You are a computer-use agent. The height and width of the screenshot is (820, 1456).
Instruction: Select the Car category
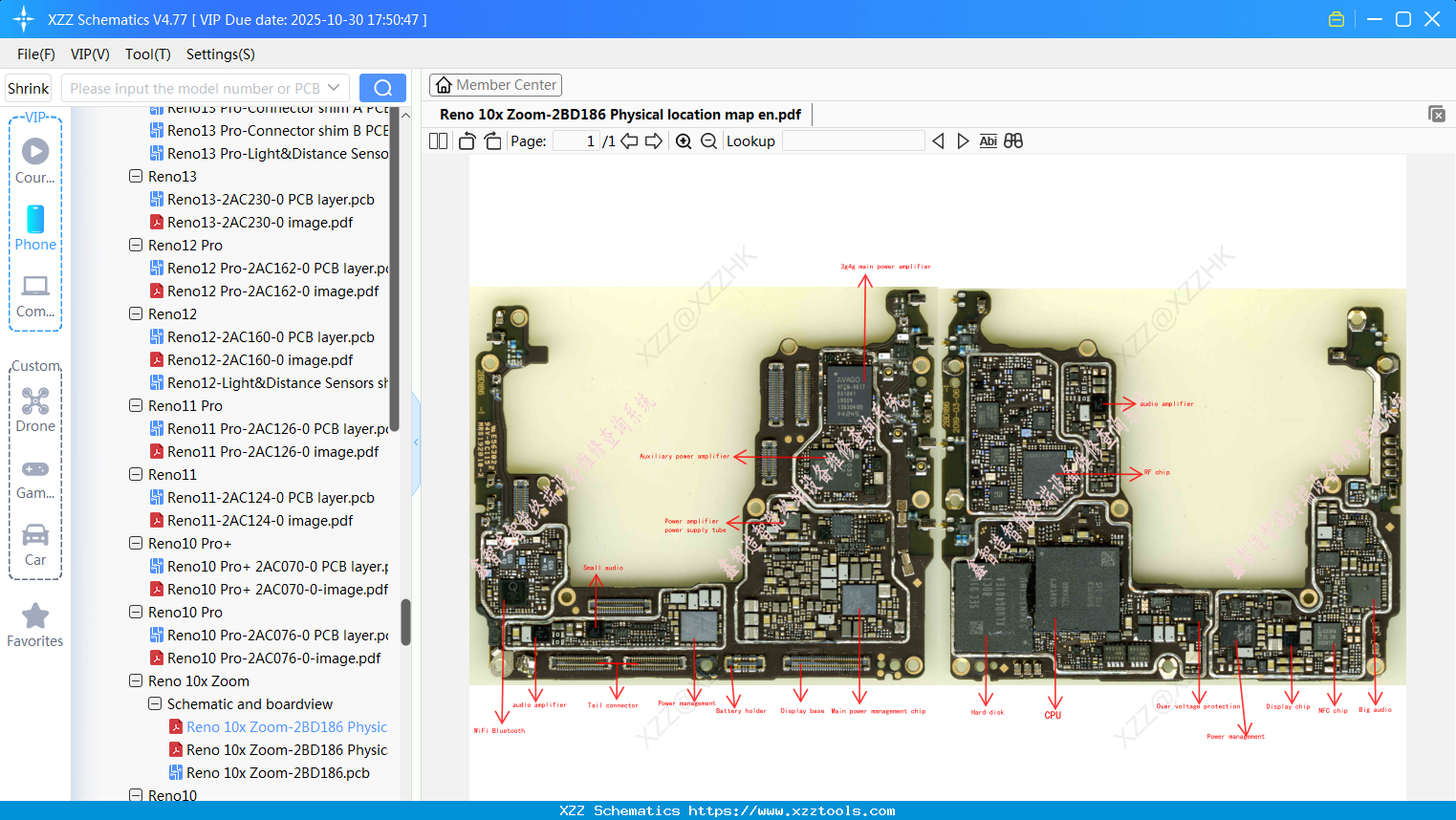click(35, 545)
